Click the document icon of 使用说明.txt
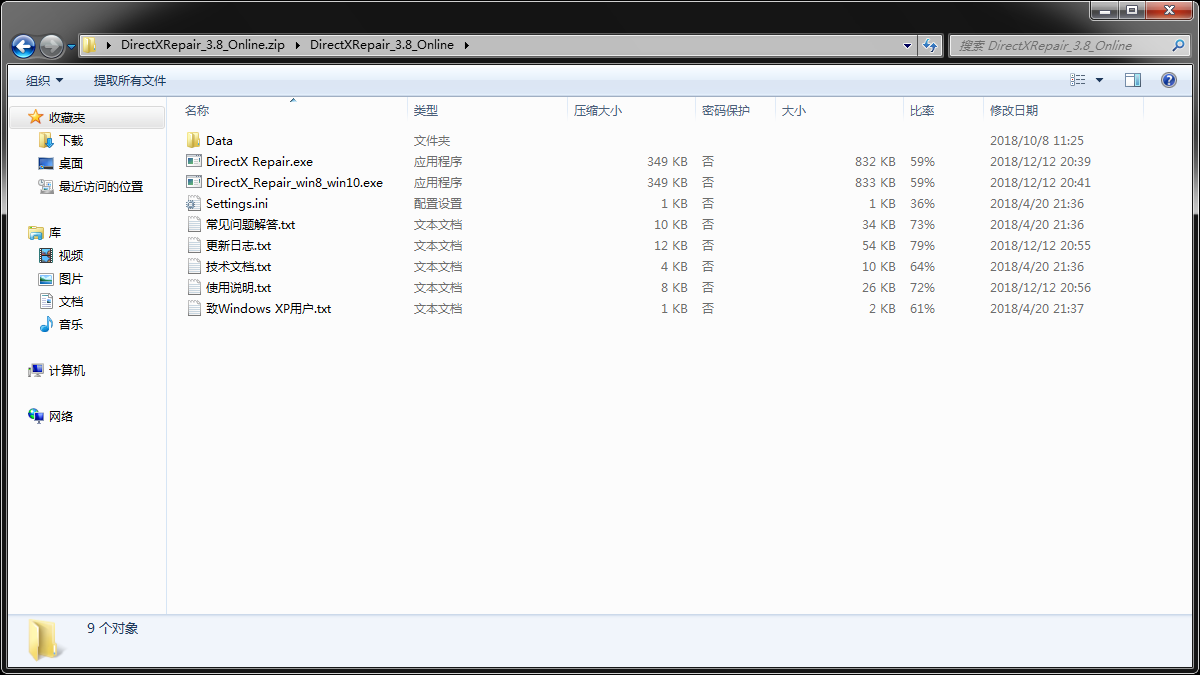Screen dimensions: 1200x675 click(194, 287)
